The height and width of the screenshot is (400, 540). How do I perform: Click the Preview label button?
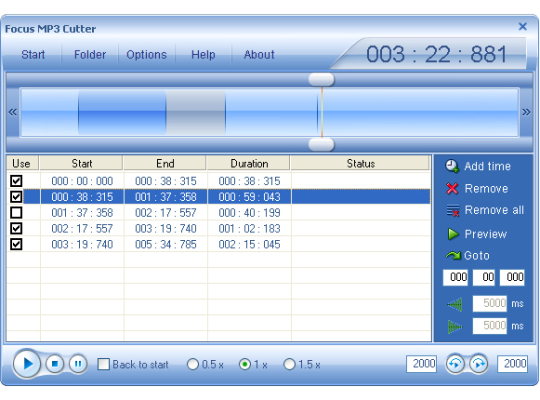point(486,234)
